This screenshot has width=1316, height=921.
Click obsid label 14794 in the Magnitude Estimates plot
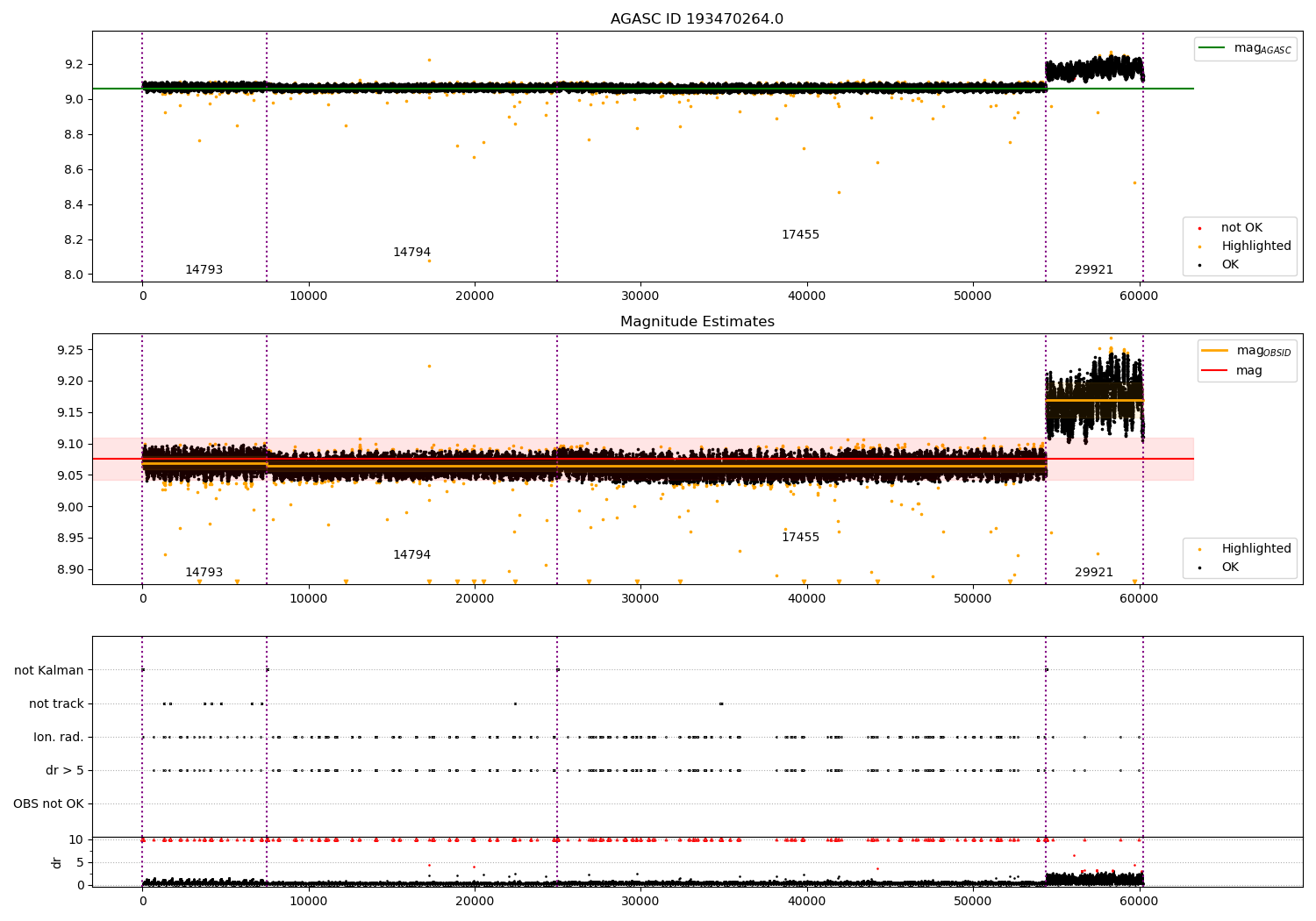pyautogui.click(x=411, y=555)
